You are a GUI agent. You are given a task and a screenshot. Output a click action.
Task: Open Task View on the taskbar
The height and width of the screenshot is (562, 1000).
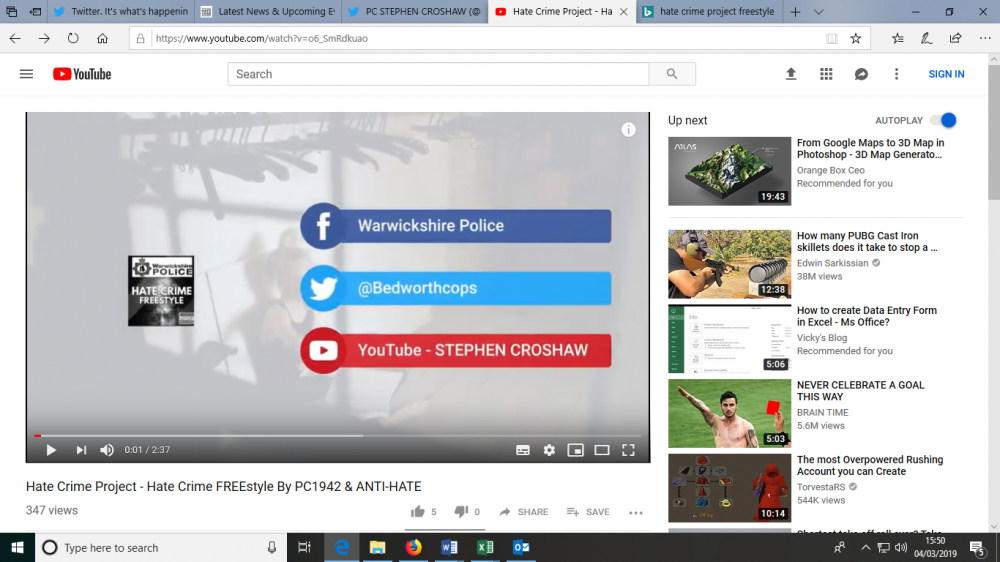click(x=304, y=547)
